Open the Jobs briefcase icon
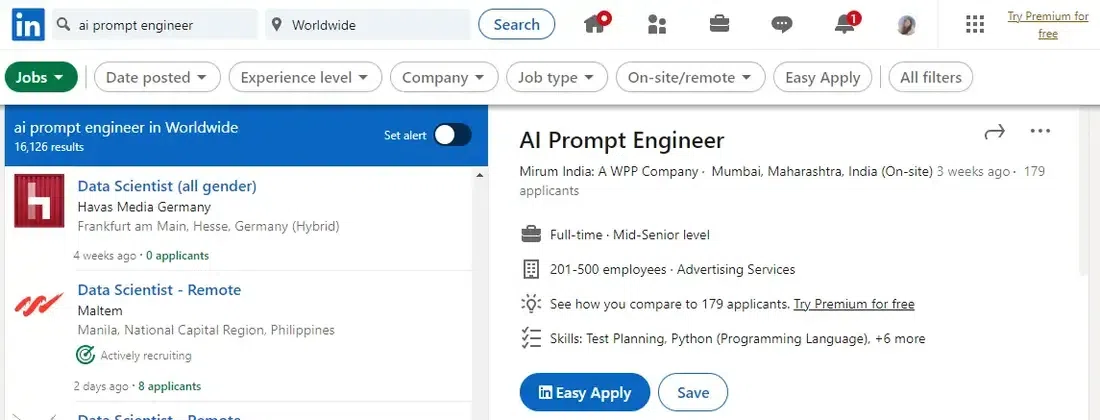Screen dimensions: 1100x420 point(718,24)
